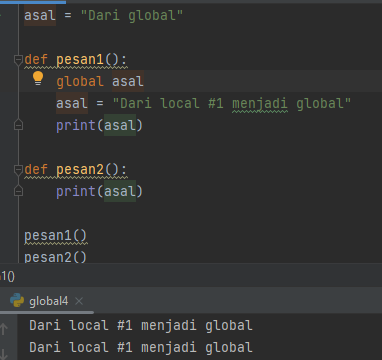382x360 pixels.
Task: Click the Python icon on global4 tab
Action: 17,300
